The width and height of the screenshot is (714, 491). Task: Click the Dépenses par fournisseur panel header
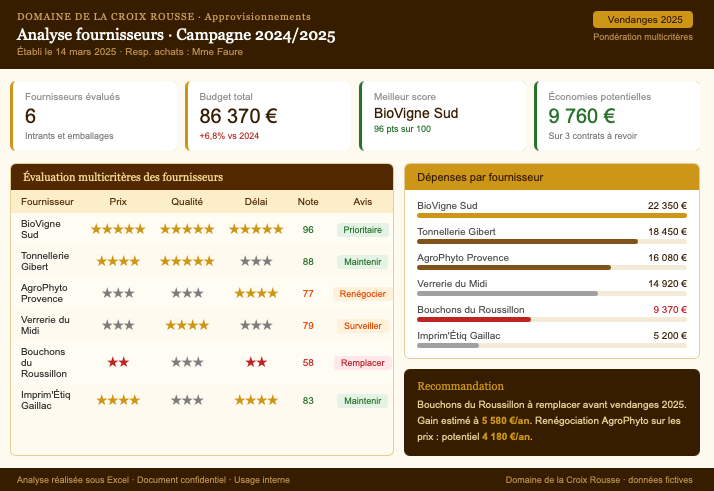coord(552,177)
